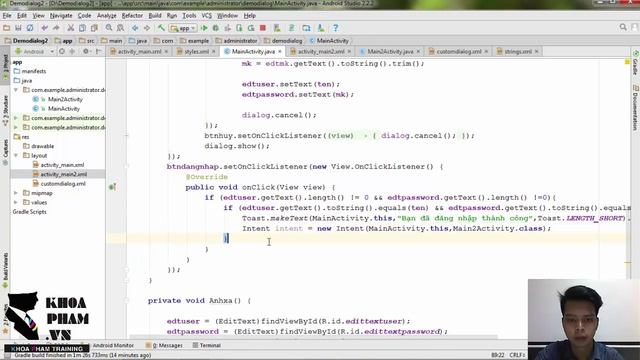Click the Paste toolbar icon
640x360 pixels.
click(94, 28)
